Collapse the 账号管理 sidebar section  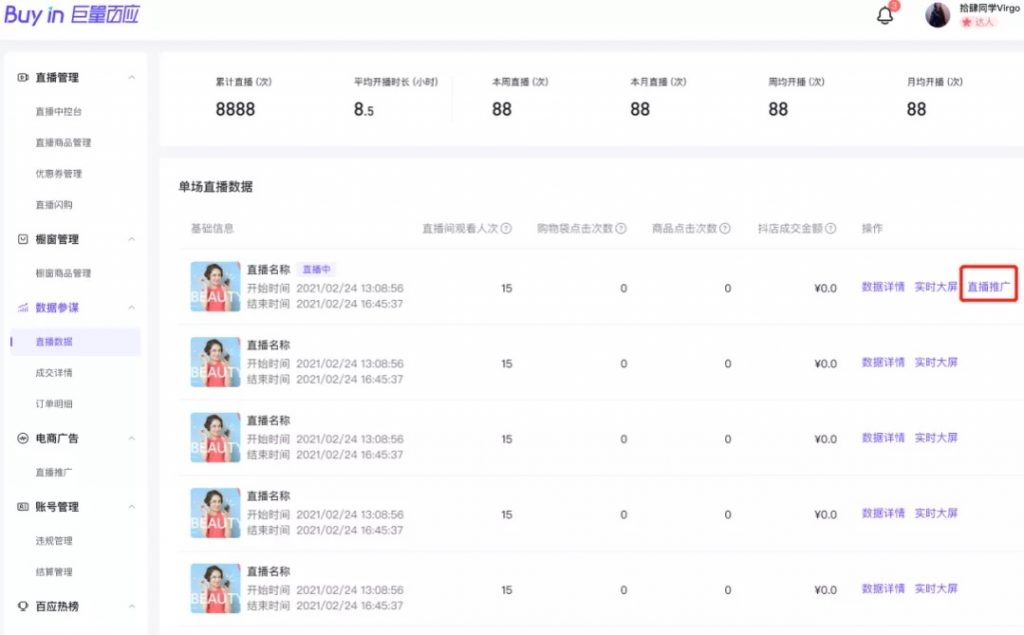132,507
